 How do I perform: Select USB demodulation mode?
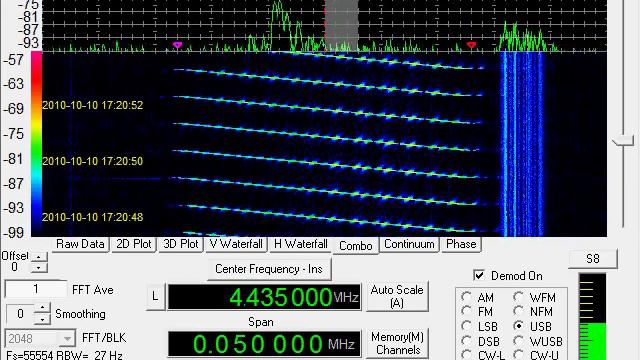519,326
